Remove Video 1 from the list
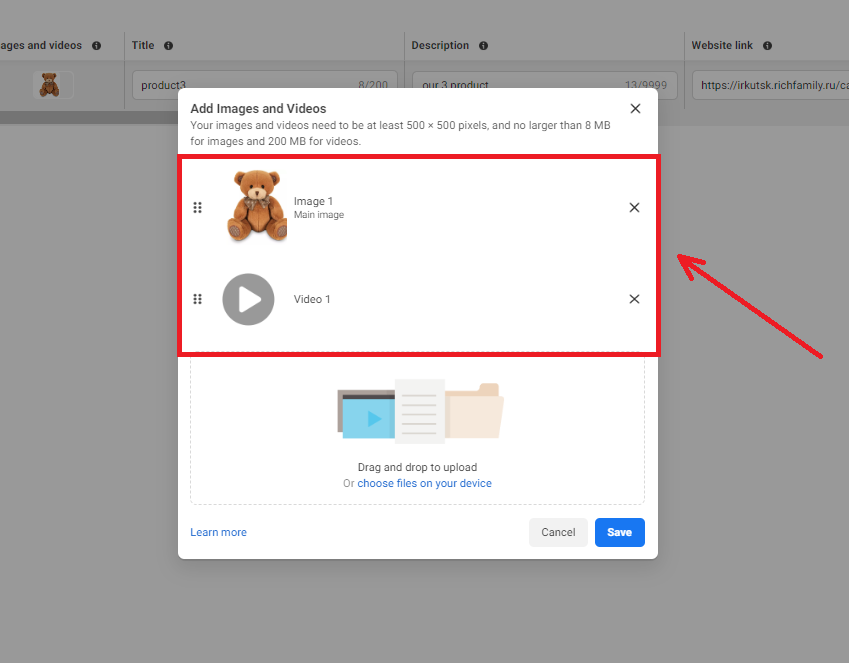This screenshot has height=663, width=849. 634,299
